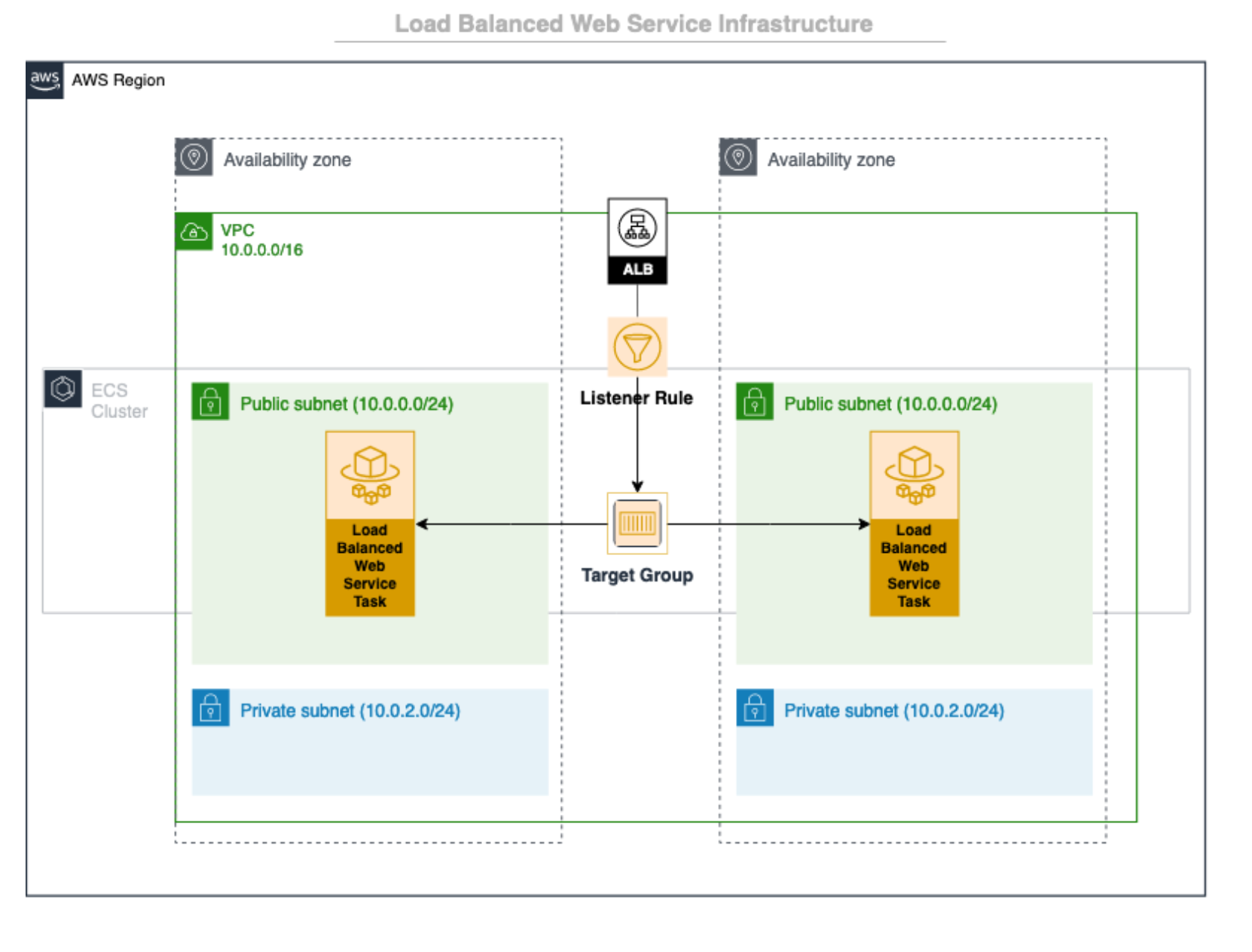1252x952 pixels.
Task: Click the VPC 10.0.0.0/16 label
Action: (x=261, y=240)
